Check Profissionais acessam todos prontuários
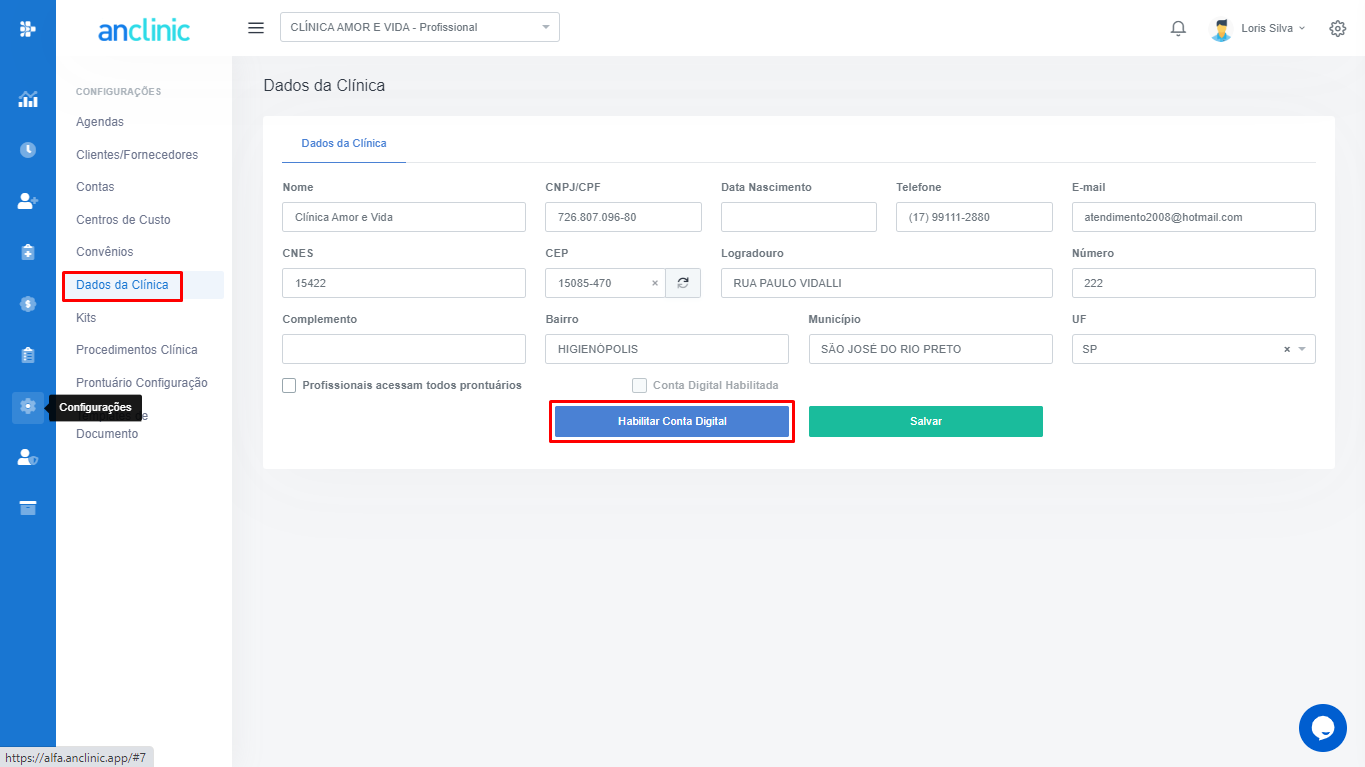The width and height of the screenshot is (1365, 767). click(289, 385)
